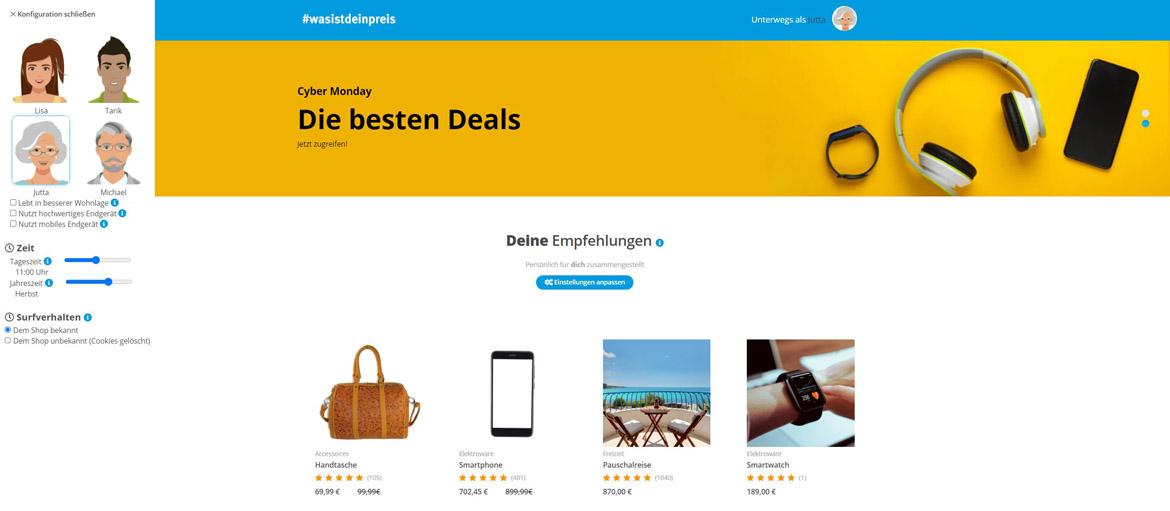The height and width of the screenshot is (511, 1170).
Task: Open info icon for Lebt in besserer Wohnlage
Action: [115, 203]
